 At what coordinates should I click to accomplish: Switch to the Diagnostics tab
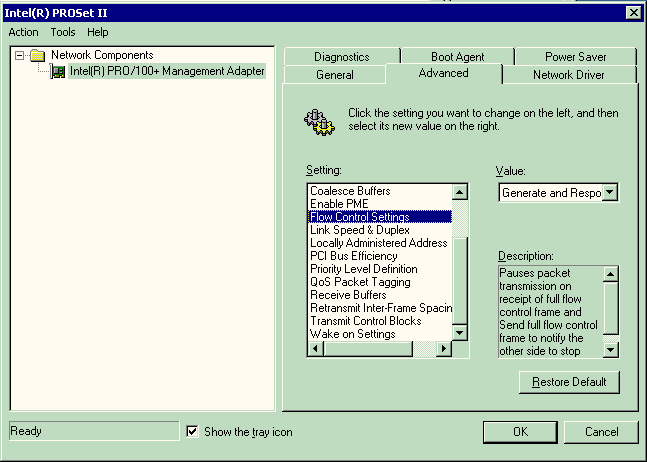tap(342, 57)
